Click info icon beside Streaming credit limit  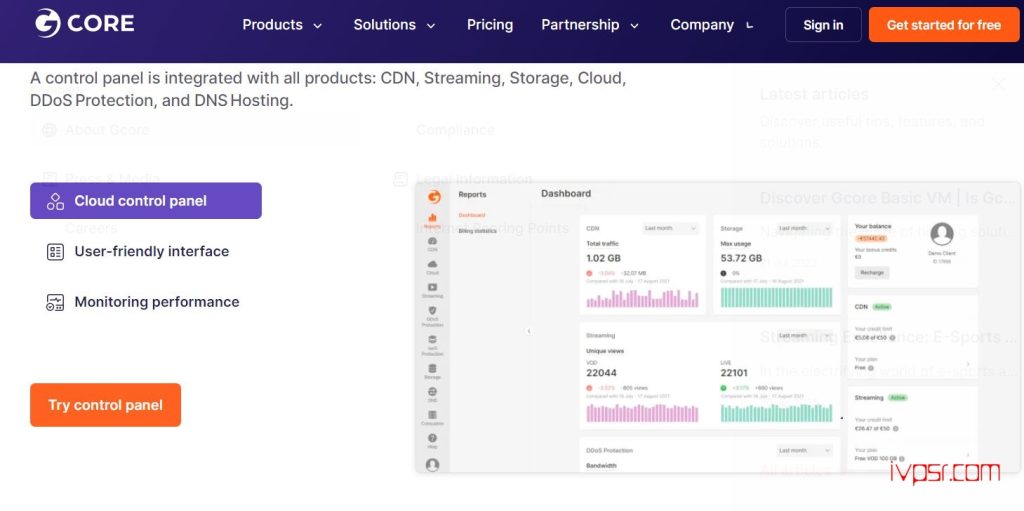pos(895,429)
